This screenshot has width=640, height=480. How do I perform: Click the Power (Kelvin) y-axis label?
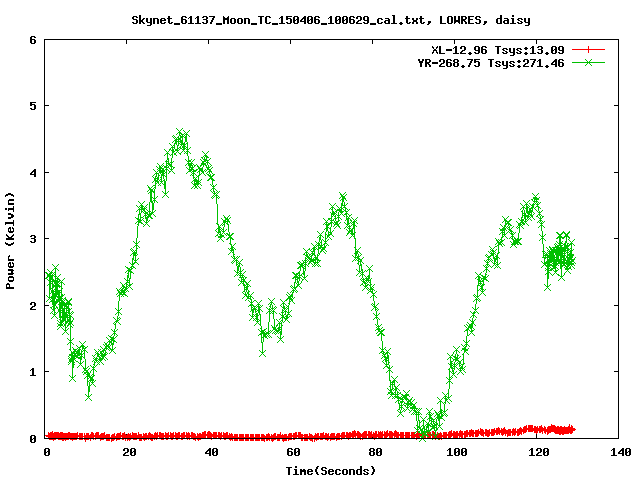tap(10, 239)
